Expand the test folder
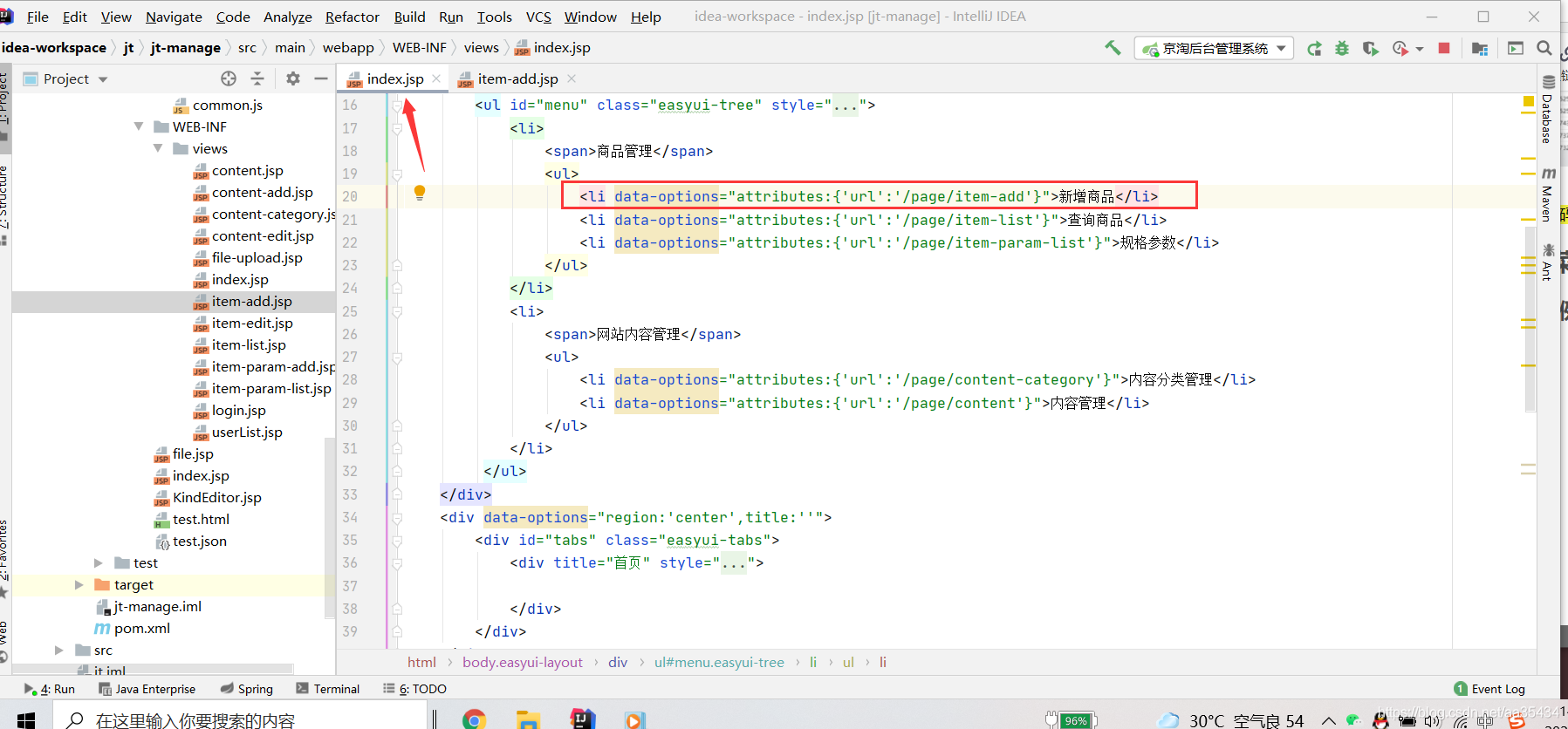Screen dimensions: 1568x729 [99, 562]
